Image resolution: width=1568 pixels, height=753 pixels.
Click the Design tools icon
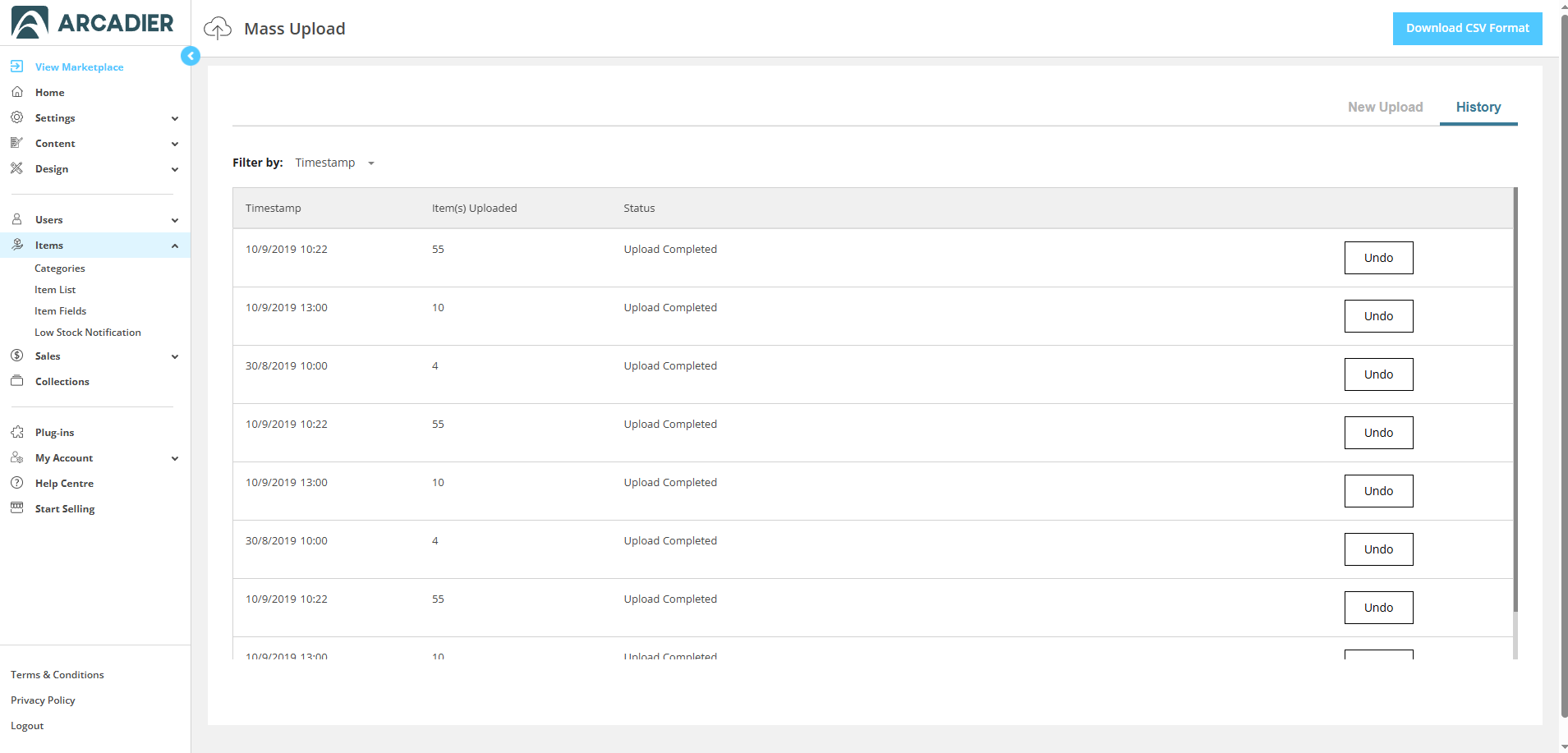click(16, 168)
